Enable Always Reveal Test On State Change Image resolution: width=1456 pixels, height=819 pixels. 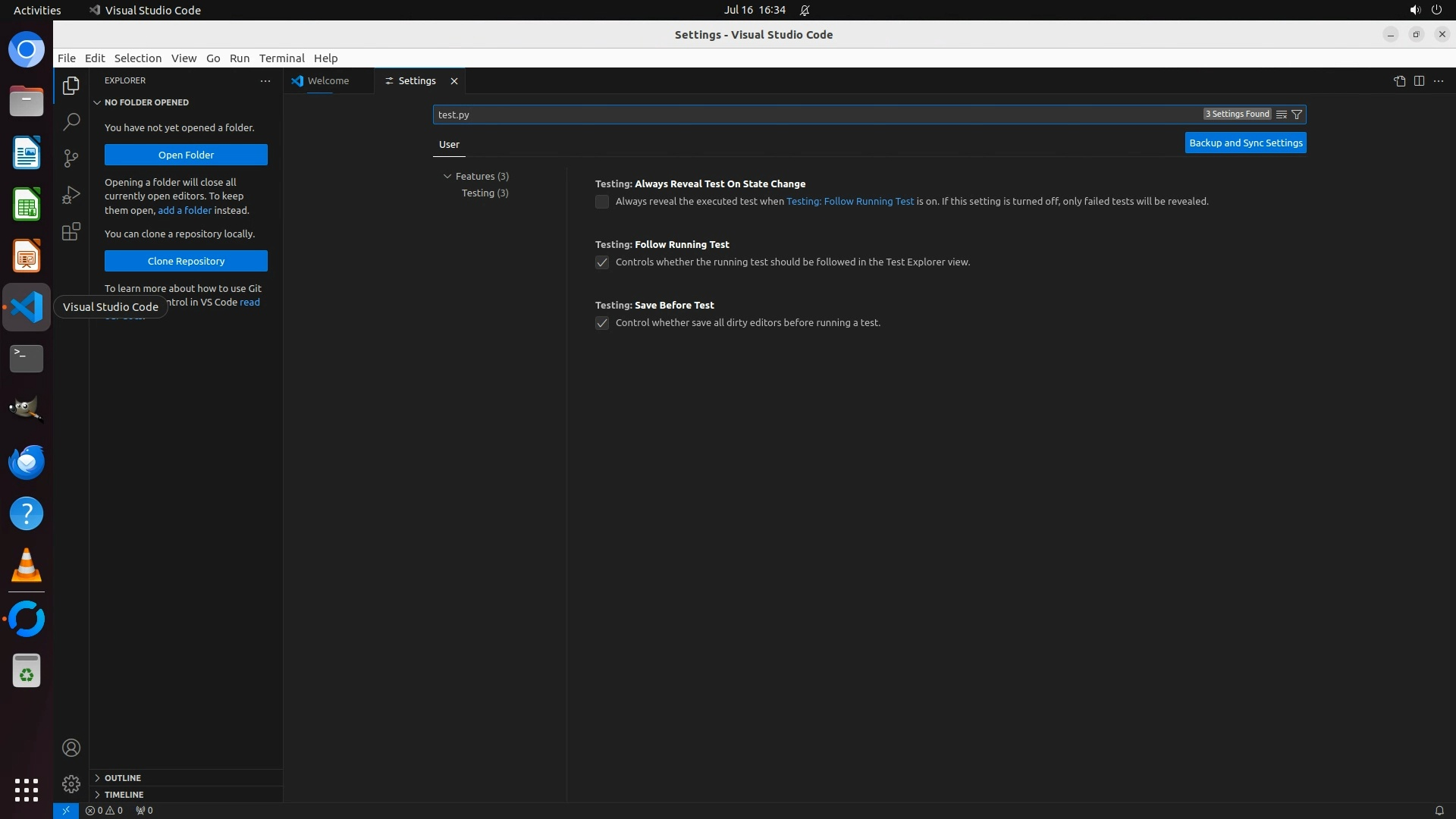tap(602, 202)
